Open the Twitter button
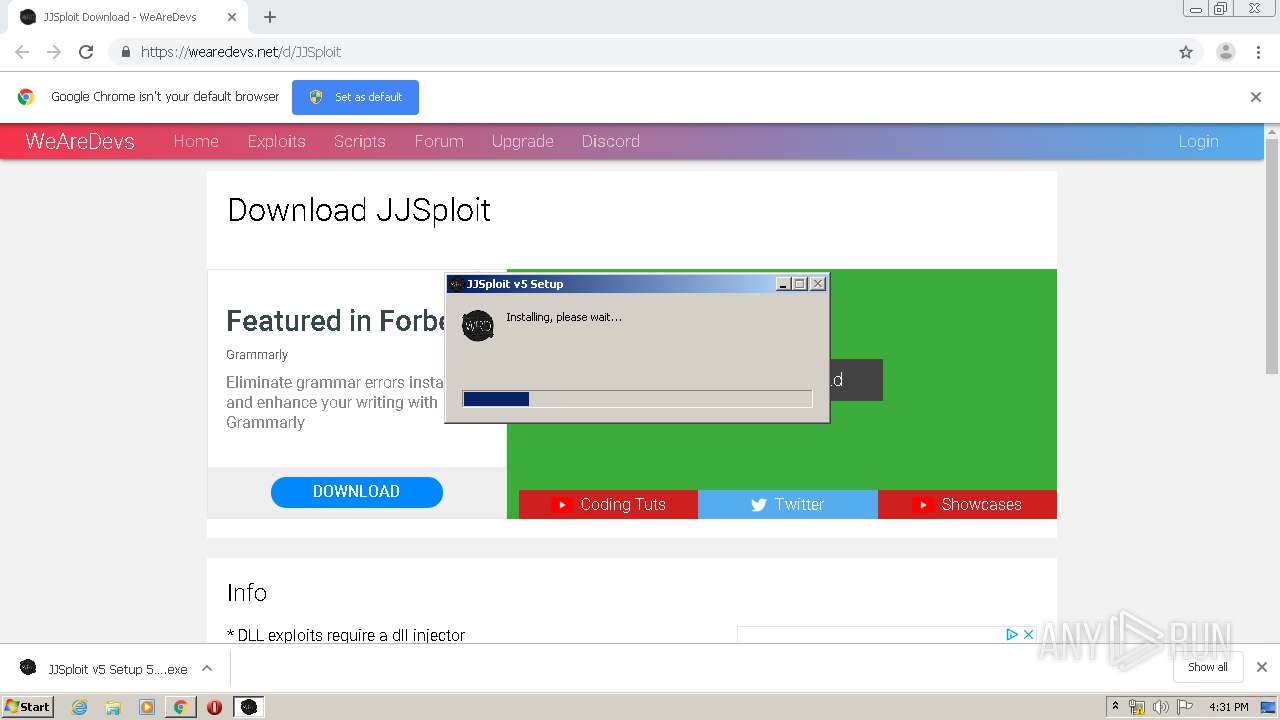 tap(788, 504)
